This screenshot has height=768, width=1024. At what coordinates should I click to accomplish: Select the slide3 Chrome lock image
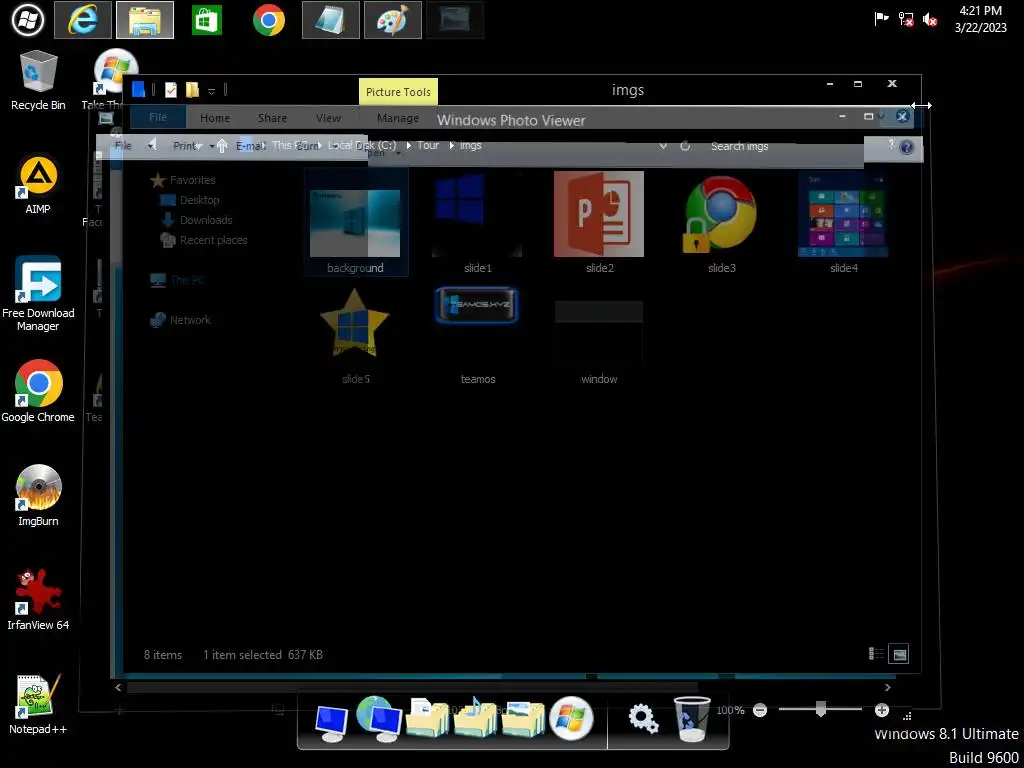721,222
